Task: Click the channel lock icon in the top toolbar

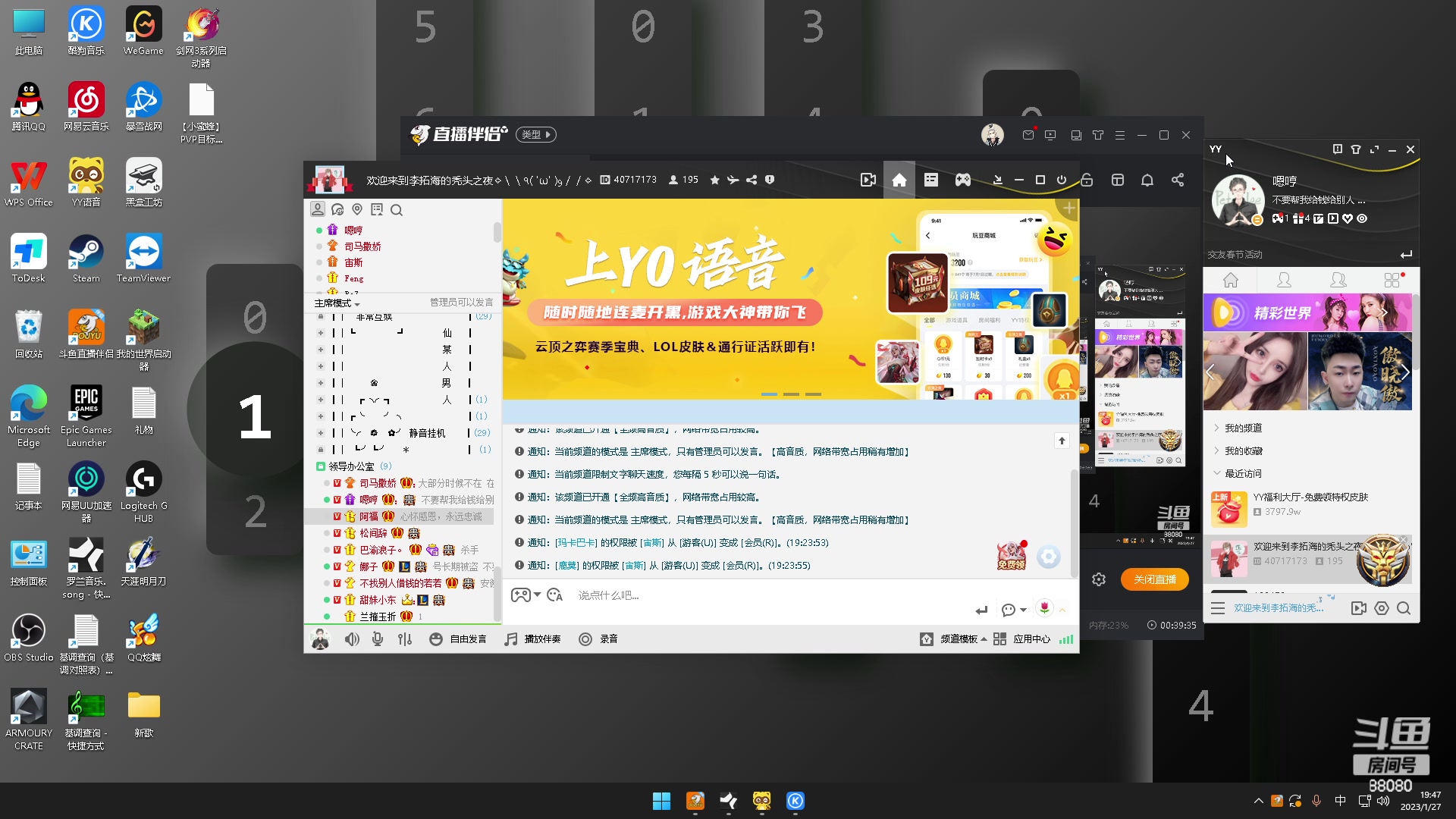Action: pos(1086,180)
